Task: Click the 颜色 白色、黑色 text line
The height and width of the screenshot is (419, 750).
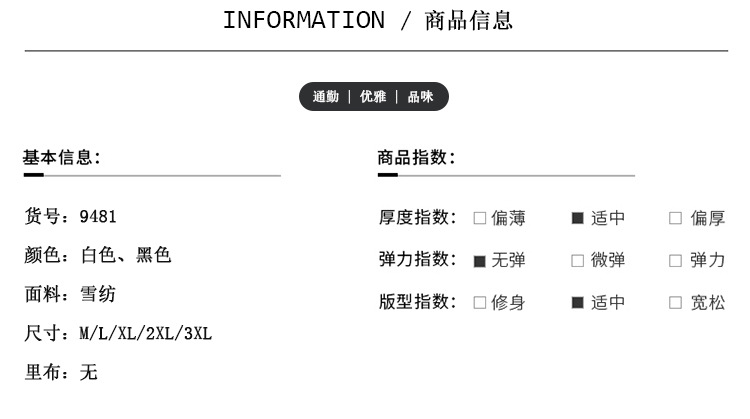Action: pyautogui.click(x=97, y=255)
